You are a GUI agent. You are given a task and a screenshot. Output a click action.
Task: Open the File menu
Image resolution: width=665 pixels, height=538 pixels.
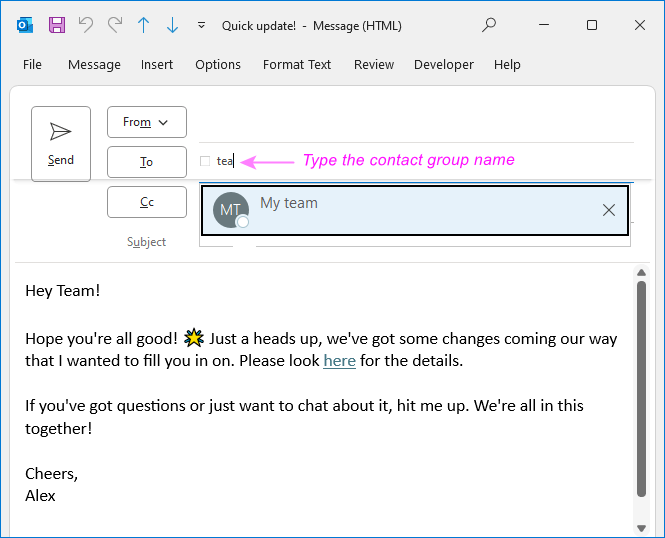coord(32,64)
